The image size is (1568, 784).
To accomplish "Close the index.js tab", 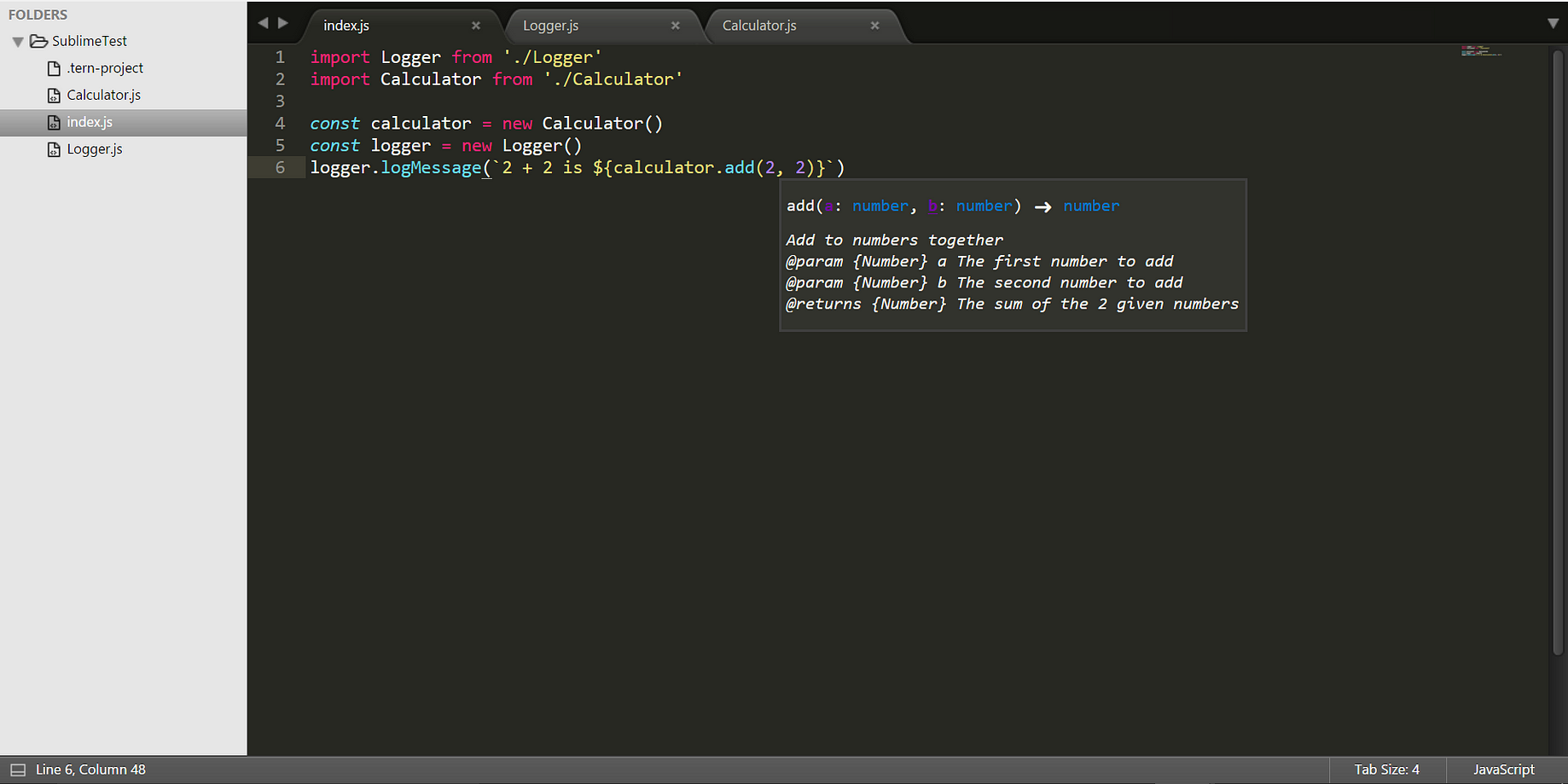I will point(476,26).
